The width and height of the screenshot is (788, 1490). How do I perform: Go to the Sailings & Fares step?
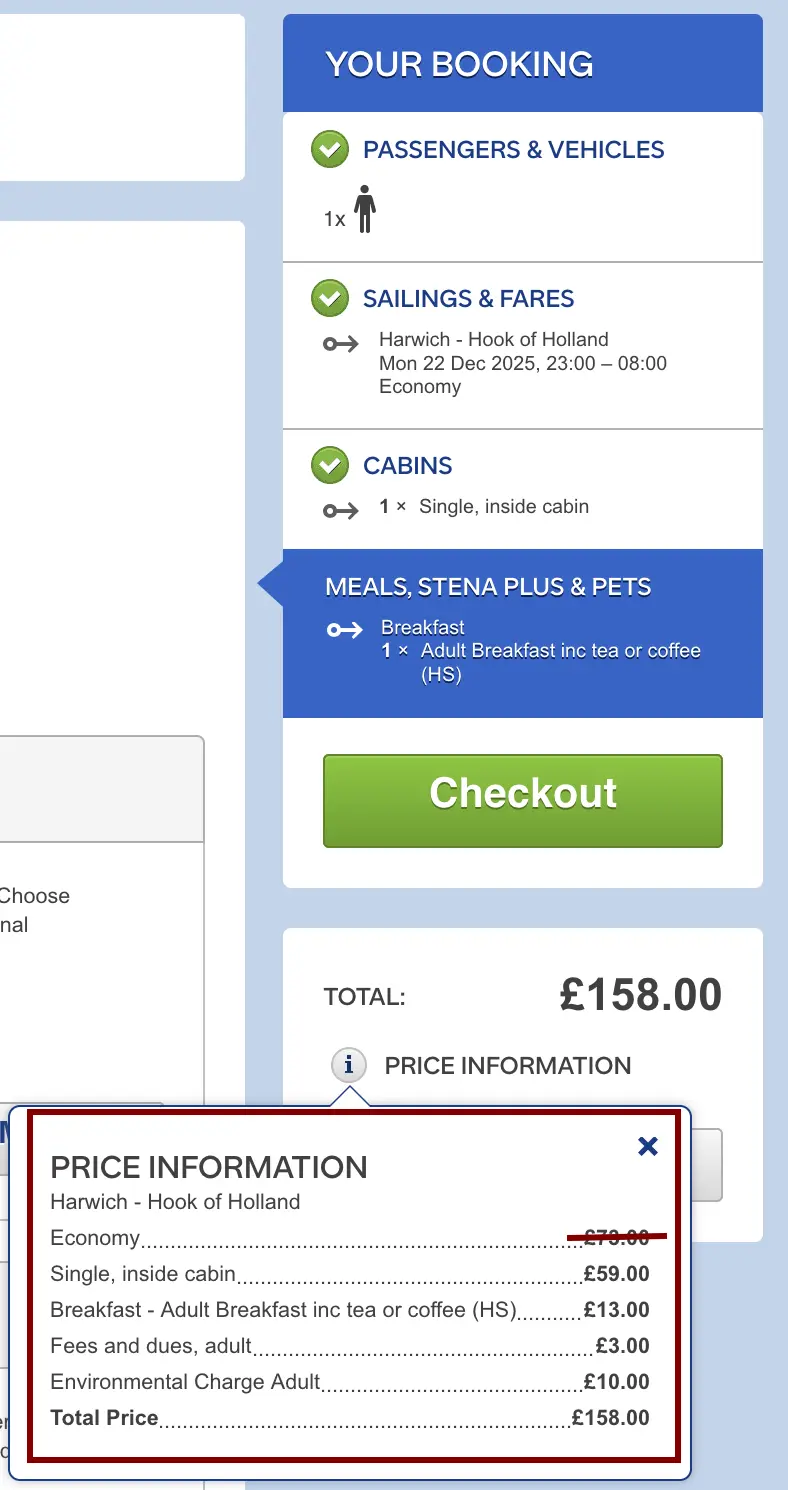tap(468, 298)
